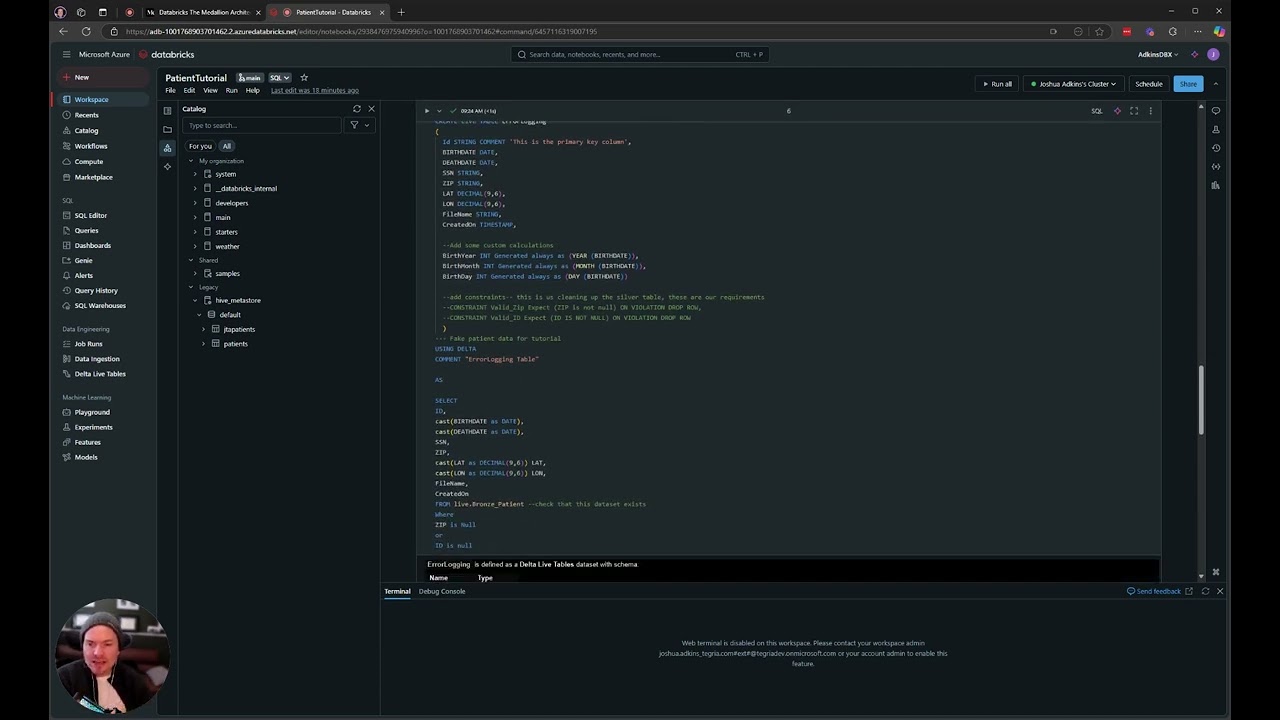Viewport: 1280px width, 720px height.
Task: Refresh the Catalog panel
Action: pyautogui.click(x=356, y=108)
